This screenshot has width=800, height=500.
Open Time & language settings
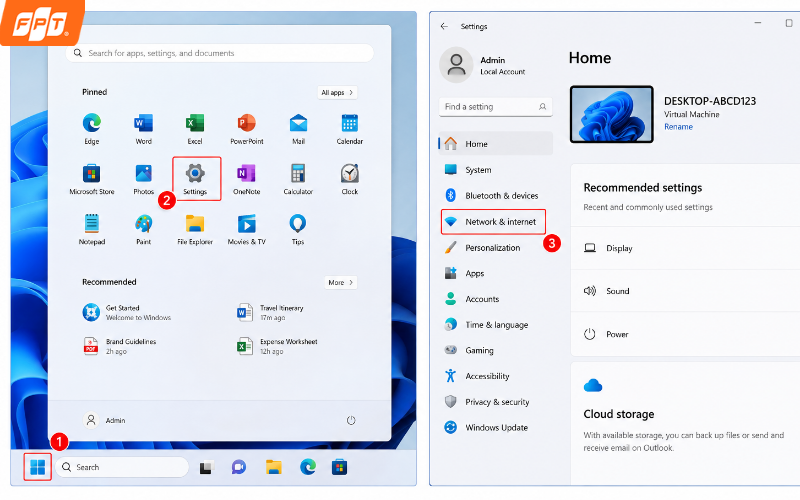(495, 324)
